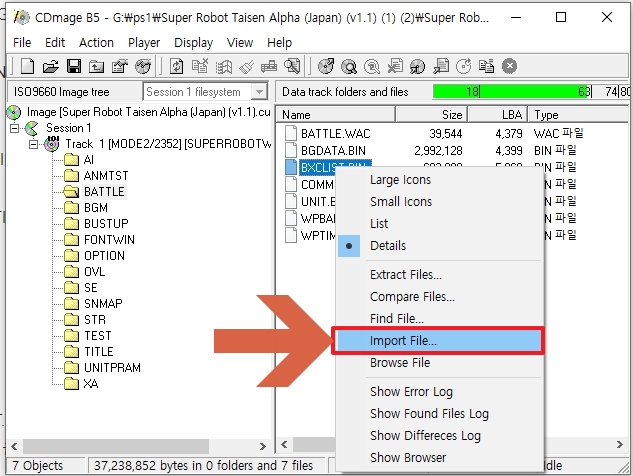Image resolution: width=633 pixels, height=476 pixels.
Task: Choose Browse File from context menu
Action: coord(440,363)
